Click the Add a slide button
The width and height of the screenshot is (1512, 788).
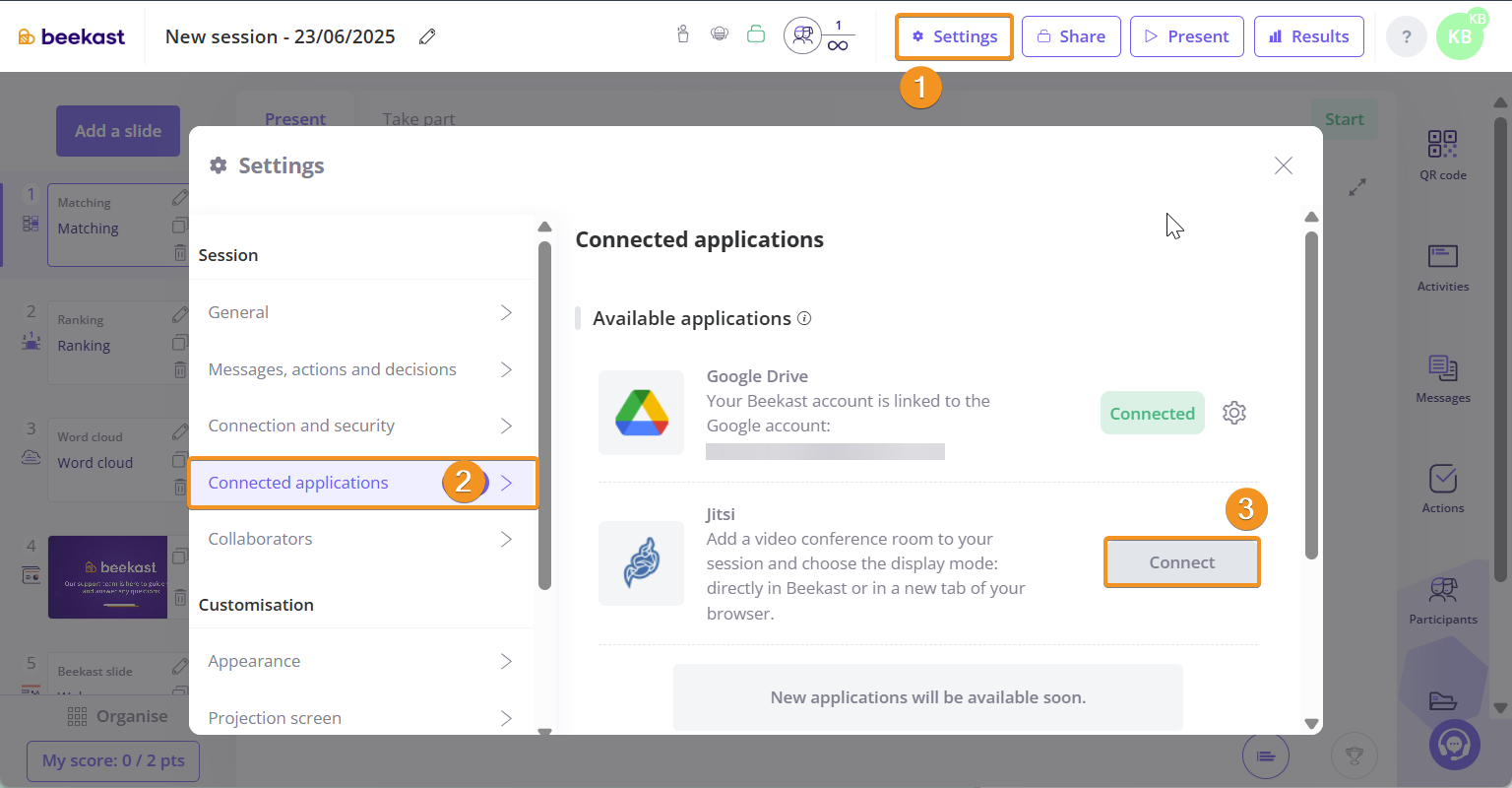click(x=118, y=131)
